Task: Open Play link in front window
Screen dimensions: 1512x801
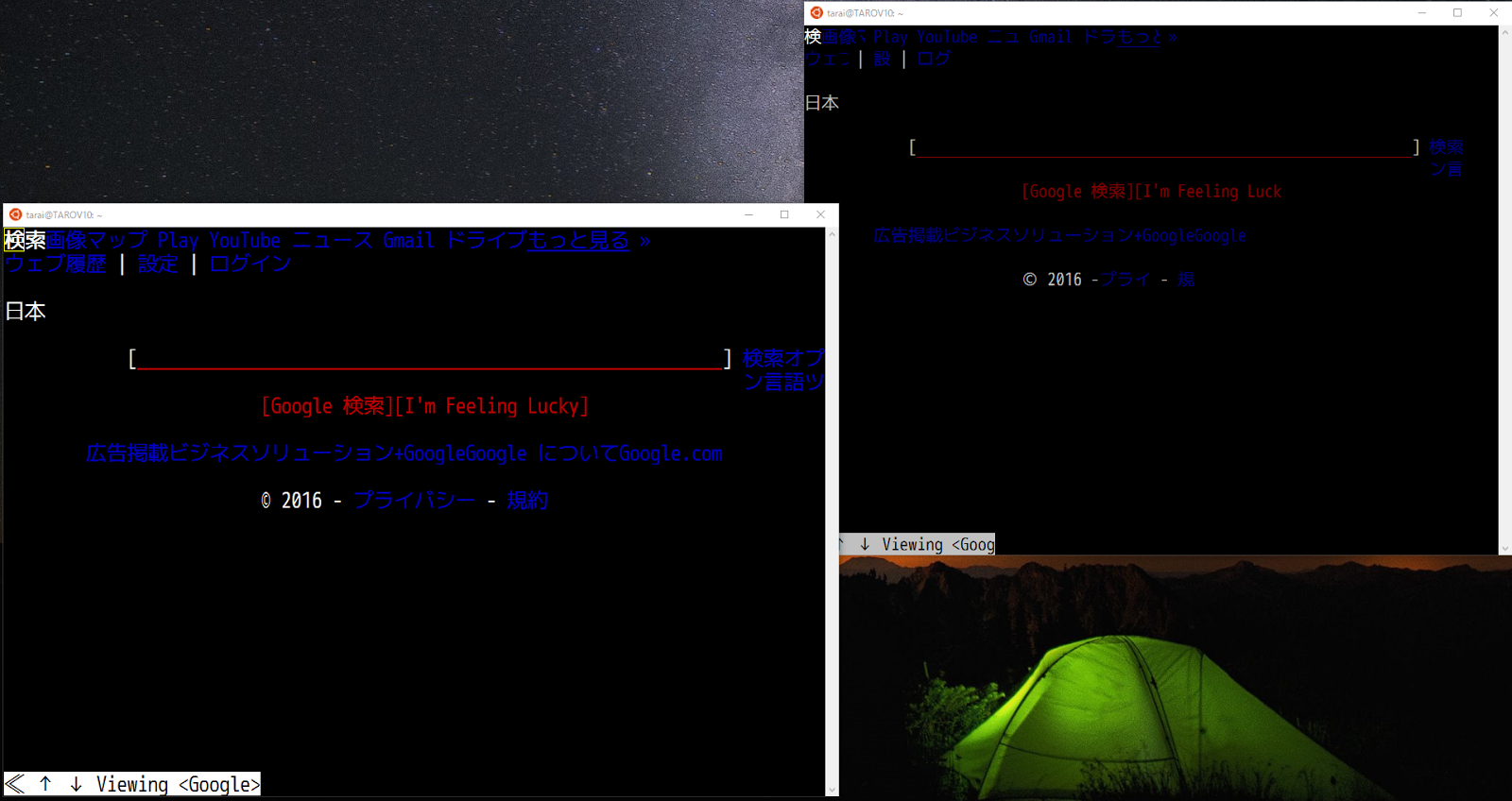Action: click(x=178, y=240)
